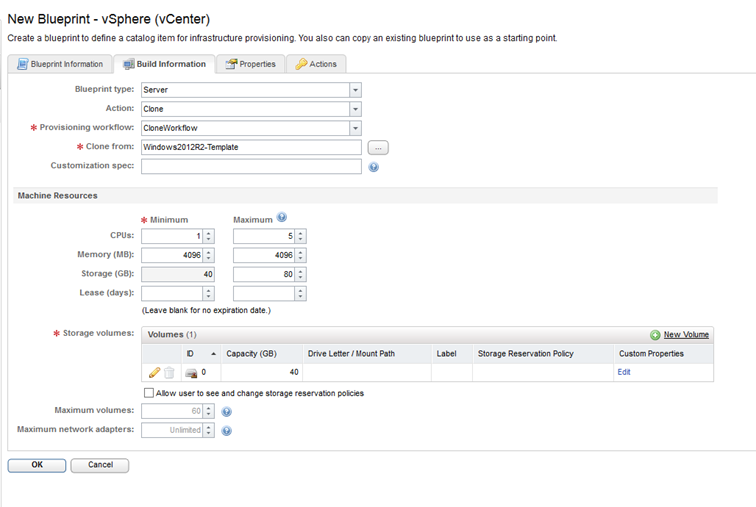Viewport: 756px width, 507px height.
Task: Click the maximum CPUs stepper arrows
Action: click(300, 236)
